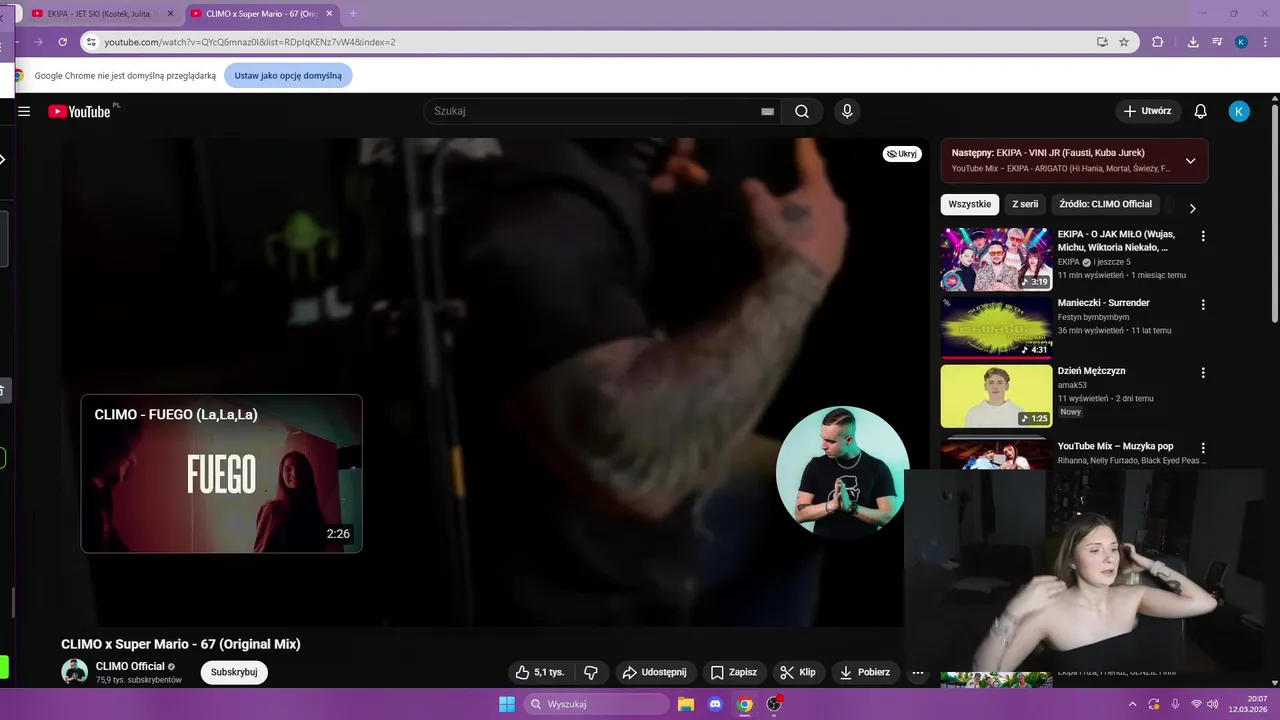
Task: Open more actions three-dot button under video
Action: pos(918,672)
